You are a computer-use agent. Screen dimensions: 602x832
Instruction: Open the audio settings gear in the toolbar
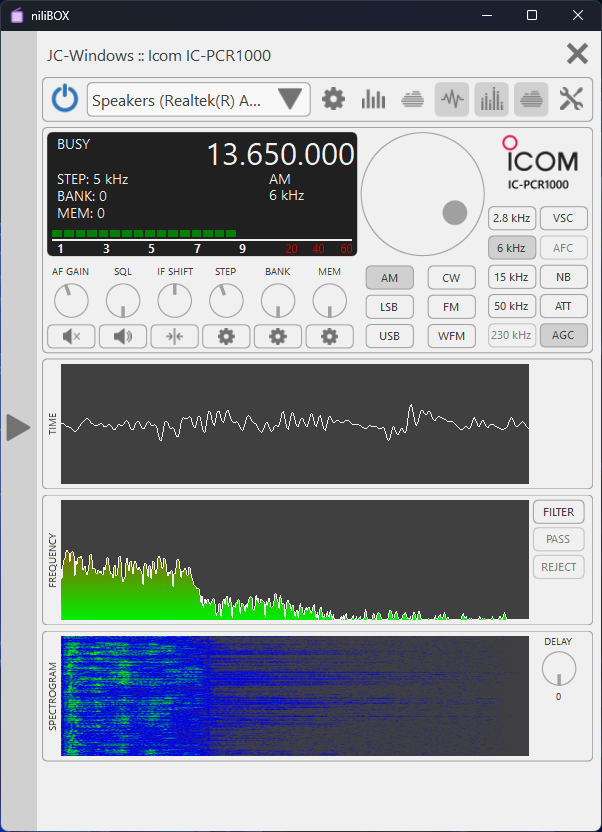(x=333, y=99)
